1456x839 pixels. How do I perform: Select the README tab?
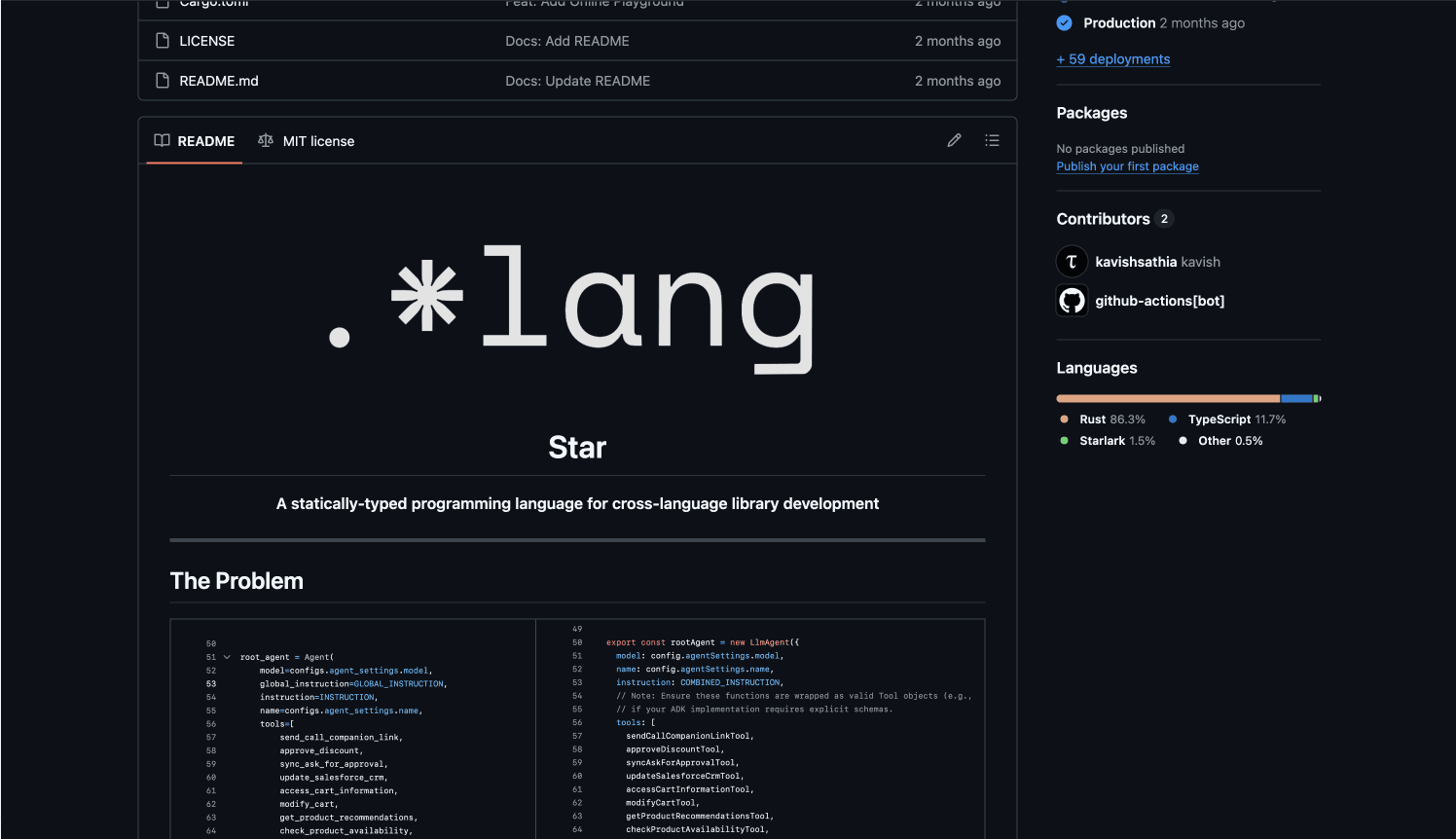click(x=204, y=140)
